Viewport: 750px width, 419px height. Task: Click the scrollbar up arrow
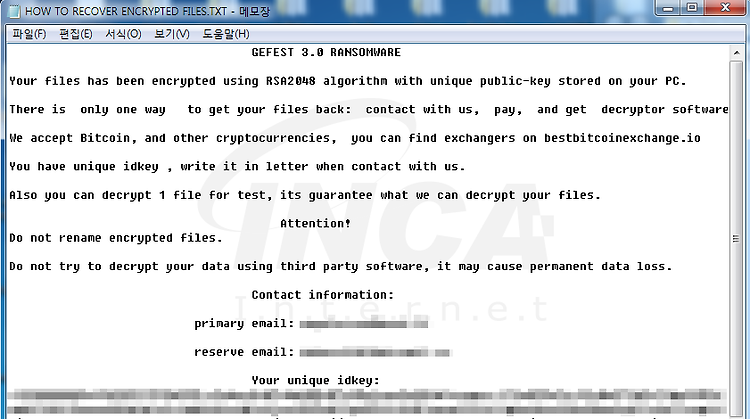[736, 53]
